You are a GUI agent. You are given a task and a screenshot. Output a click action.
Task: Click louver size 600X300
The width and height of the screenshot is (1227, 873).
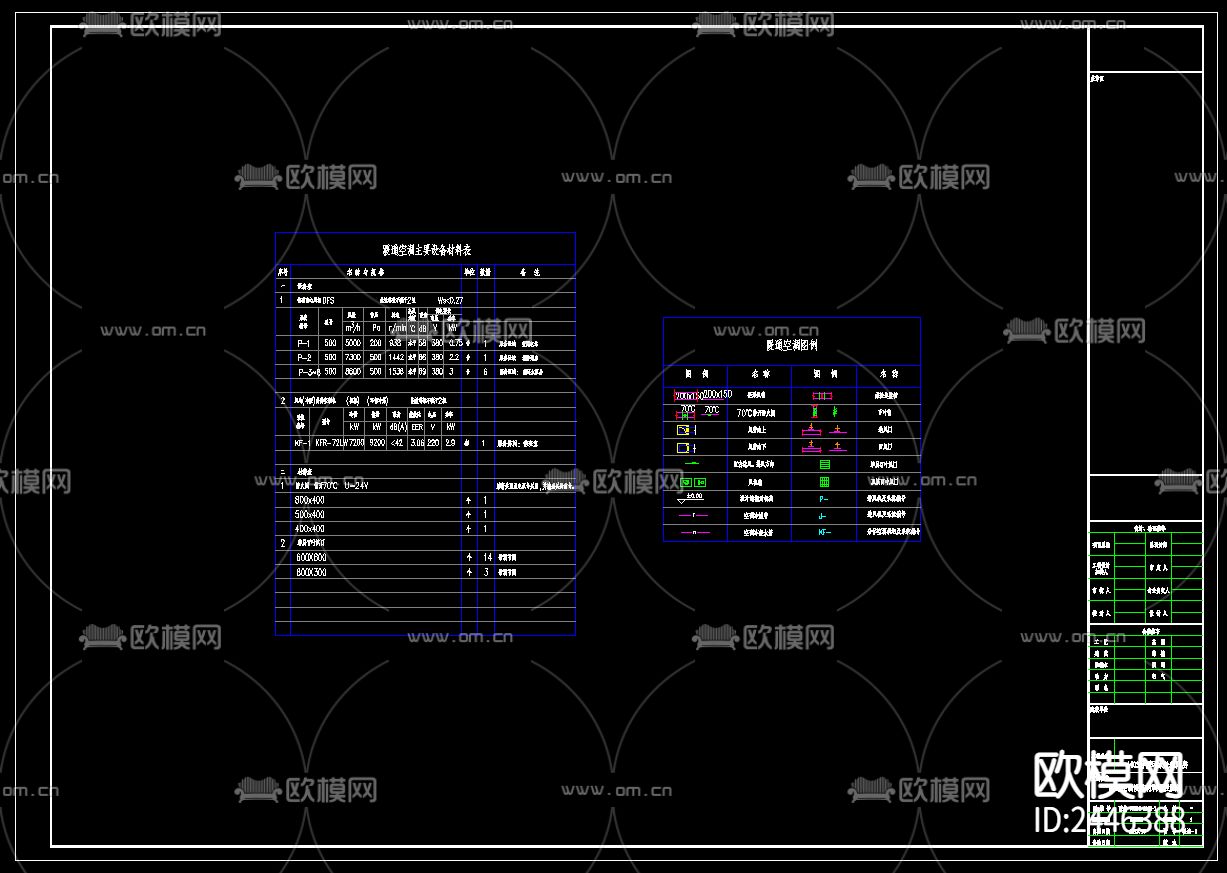pyautogui.click(x=311, y=573)
